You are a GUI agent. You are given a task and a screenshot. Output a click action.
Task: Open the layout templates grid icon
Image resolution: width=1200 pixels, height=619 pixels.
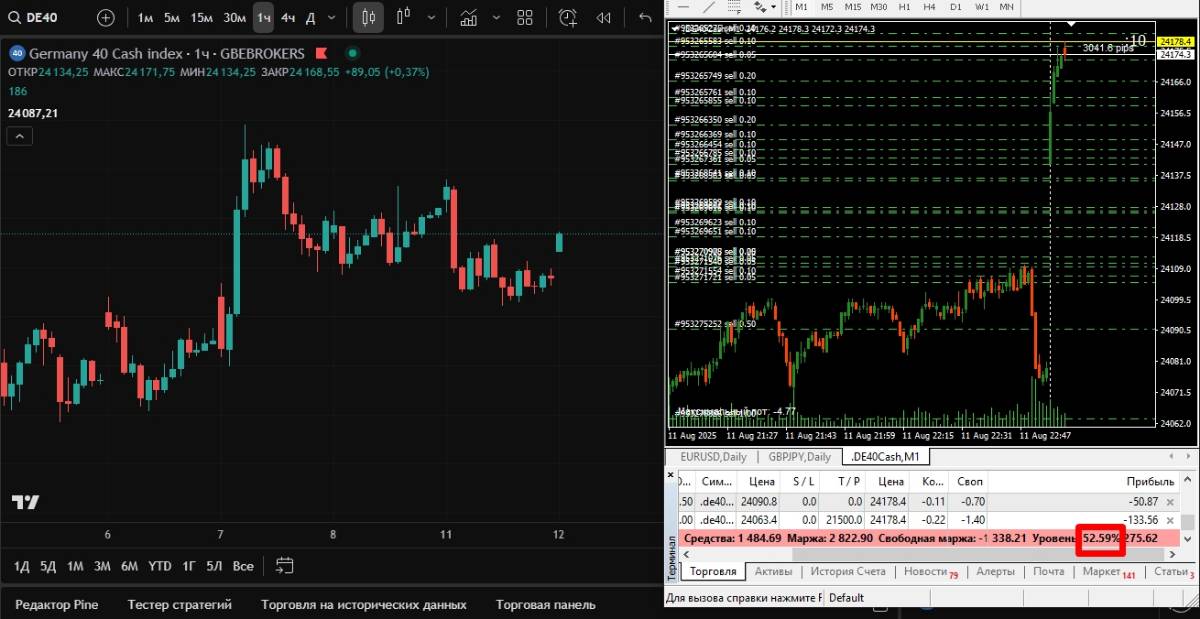coord(525,17)
